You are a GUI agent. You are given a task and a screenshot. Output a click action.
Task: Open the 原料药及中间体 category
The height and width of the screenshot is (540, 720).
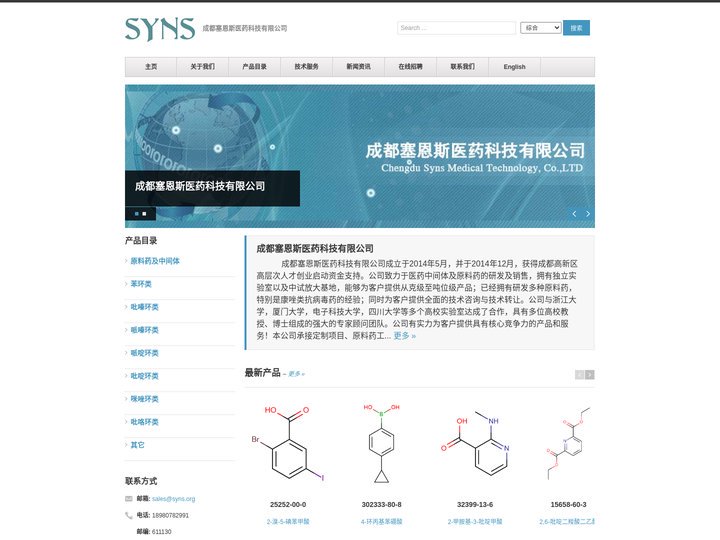click(x=155, y=261)
